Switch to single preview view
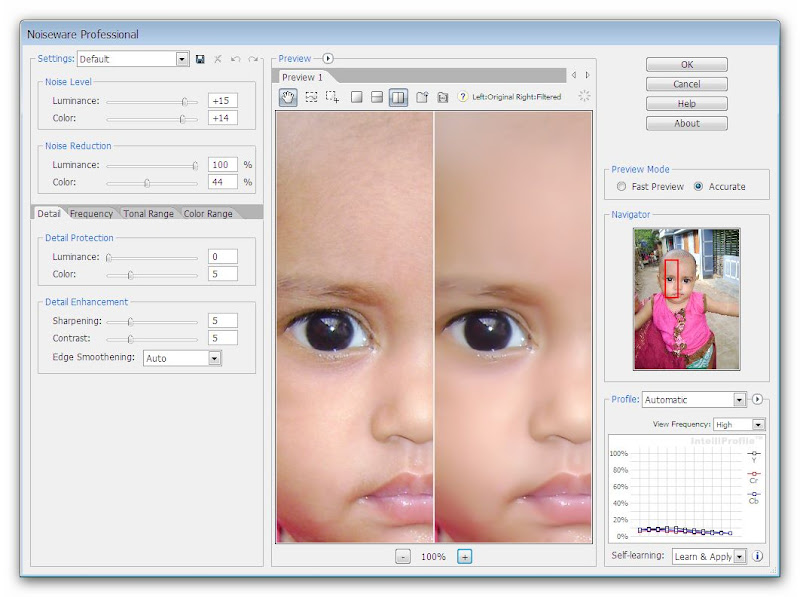 coord(356,97)
